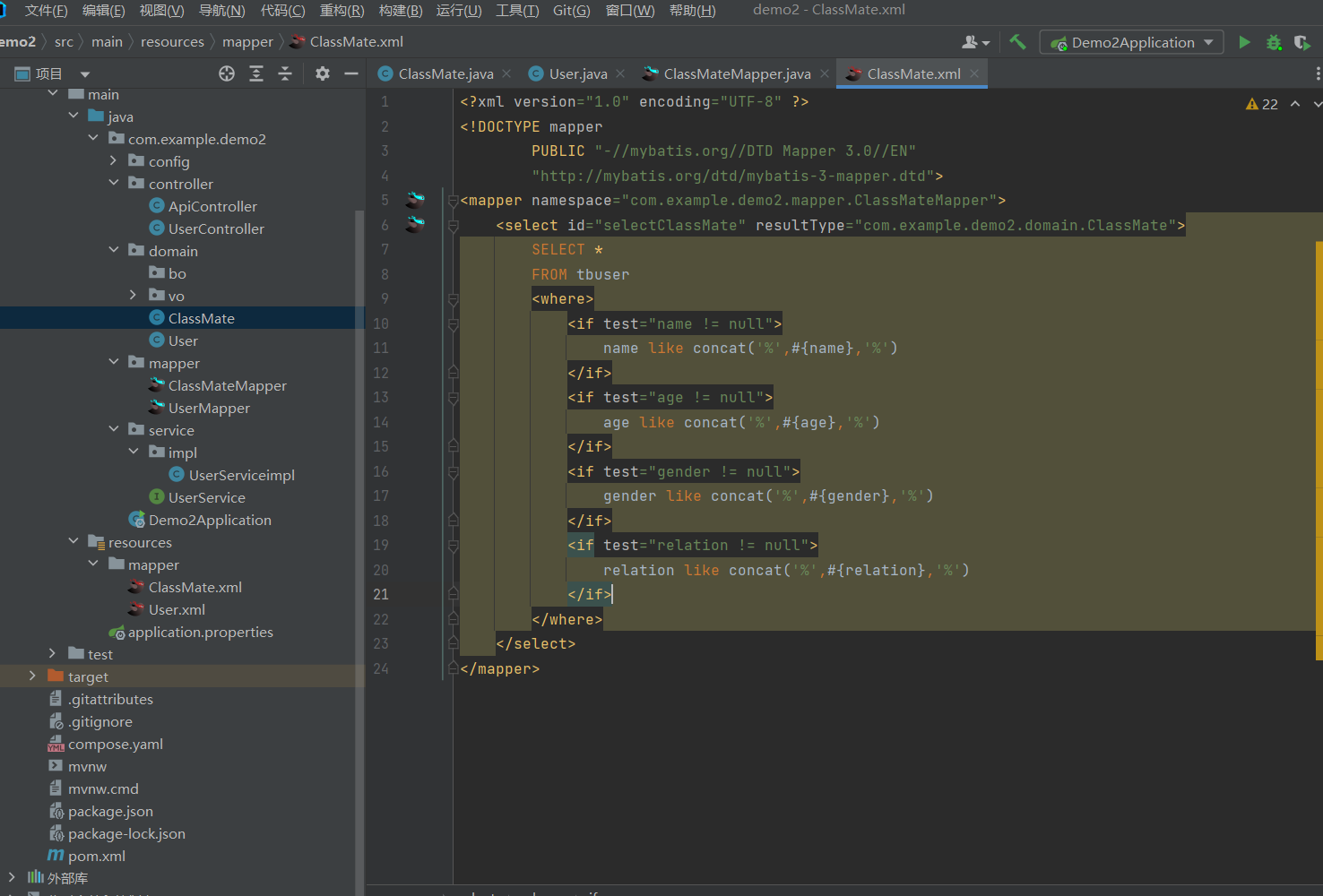The image size is (1323, 896).
Task: Open the user account icon dropdown
Action: pyautogui.click(x=975, y=42)
